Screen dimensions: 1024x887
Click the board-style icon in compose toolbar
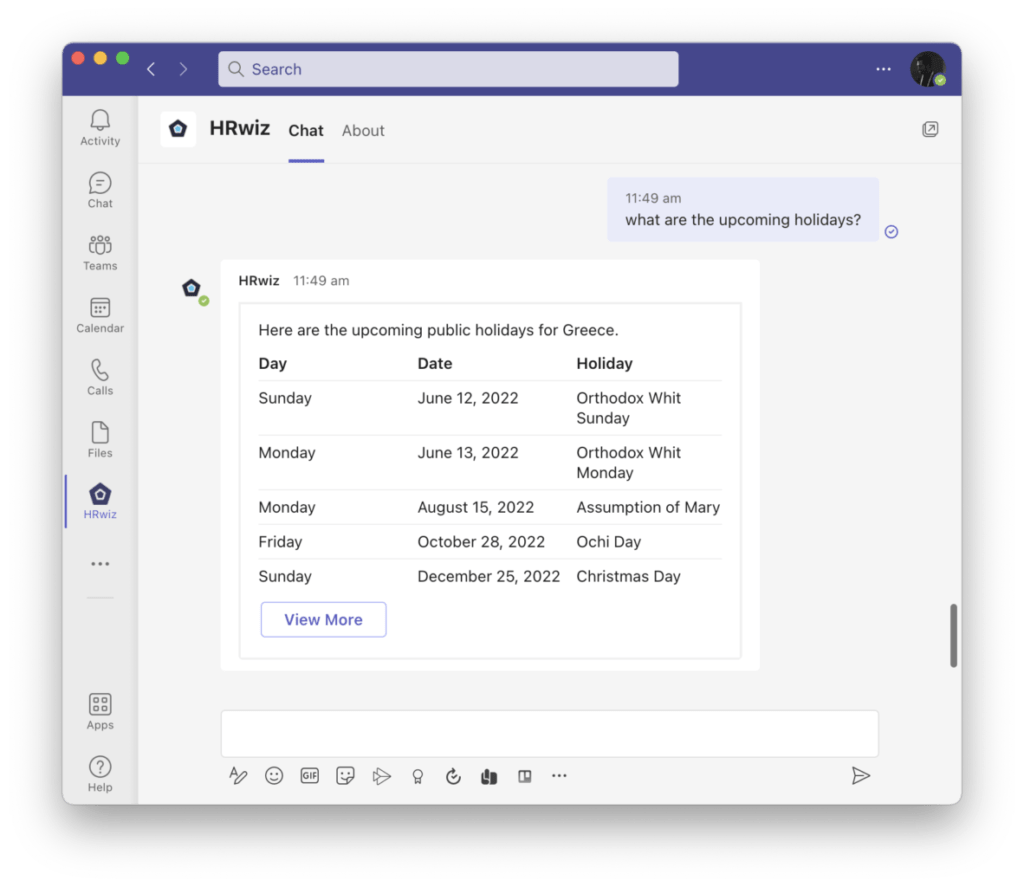coord(524,776)
